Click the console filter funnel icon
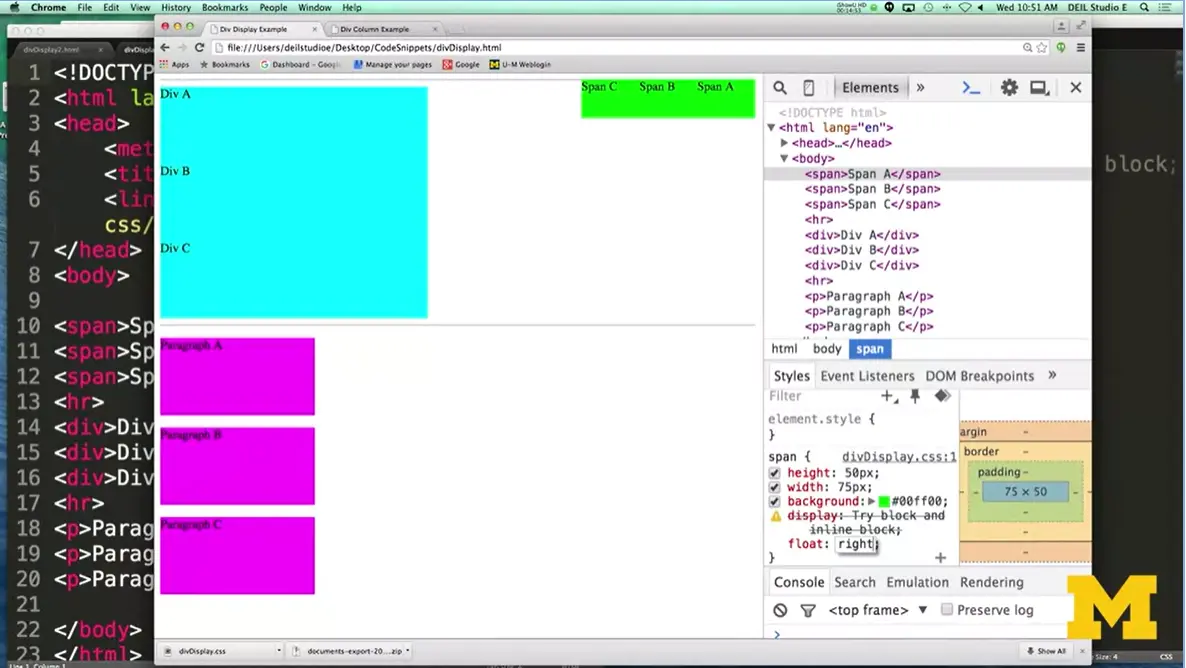The image size is (1186, 668). 808,610
